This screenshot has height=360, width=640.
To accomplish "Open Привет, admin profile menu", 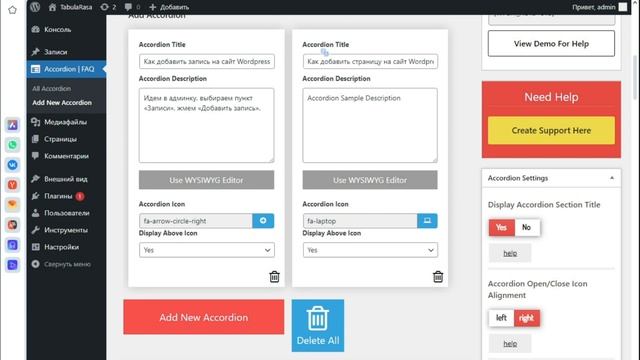I will coord(599,7).
